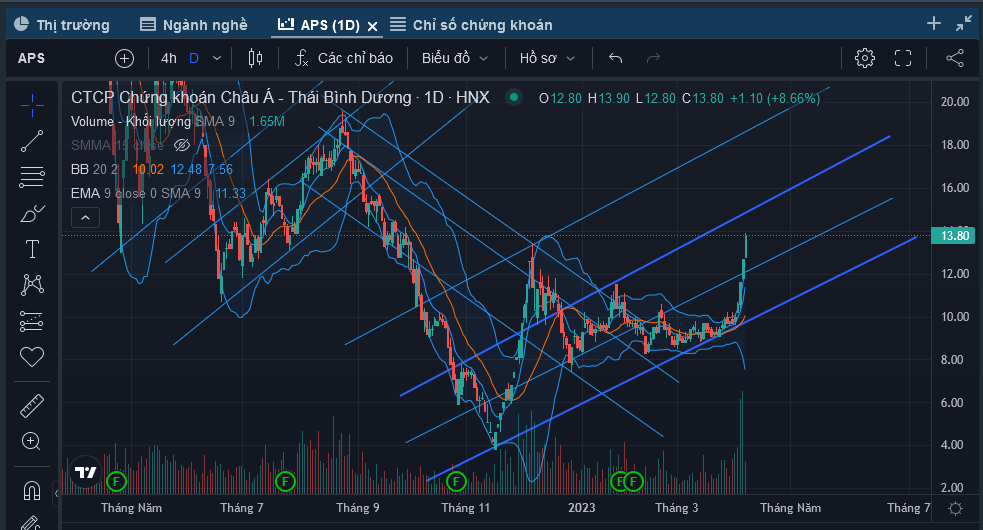
Task: Open the Chỉ số chứng khoán tab
Action: [x=471, y=24]
